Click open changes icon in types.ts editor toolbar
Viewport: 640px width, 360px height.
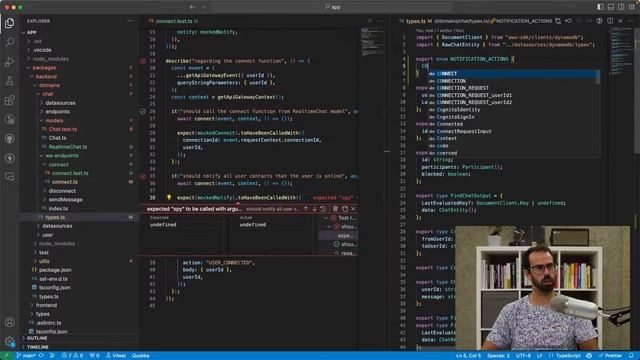(558, 21)
